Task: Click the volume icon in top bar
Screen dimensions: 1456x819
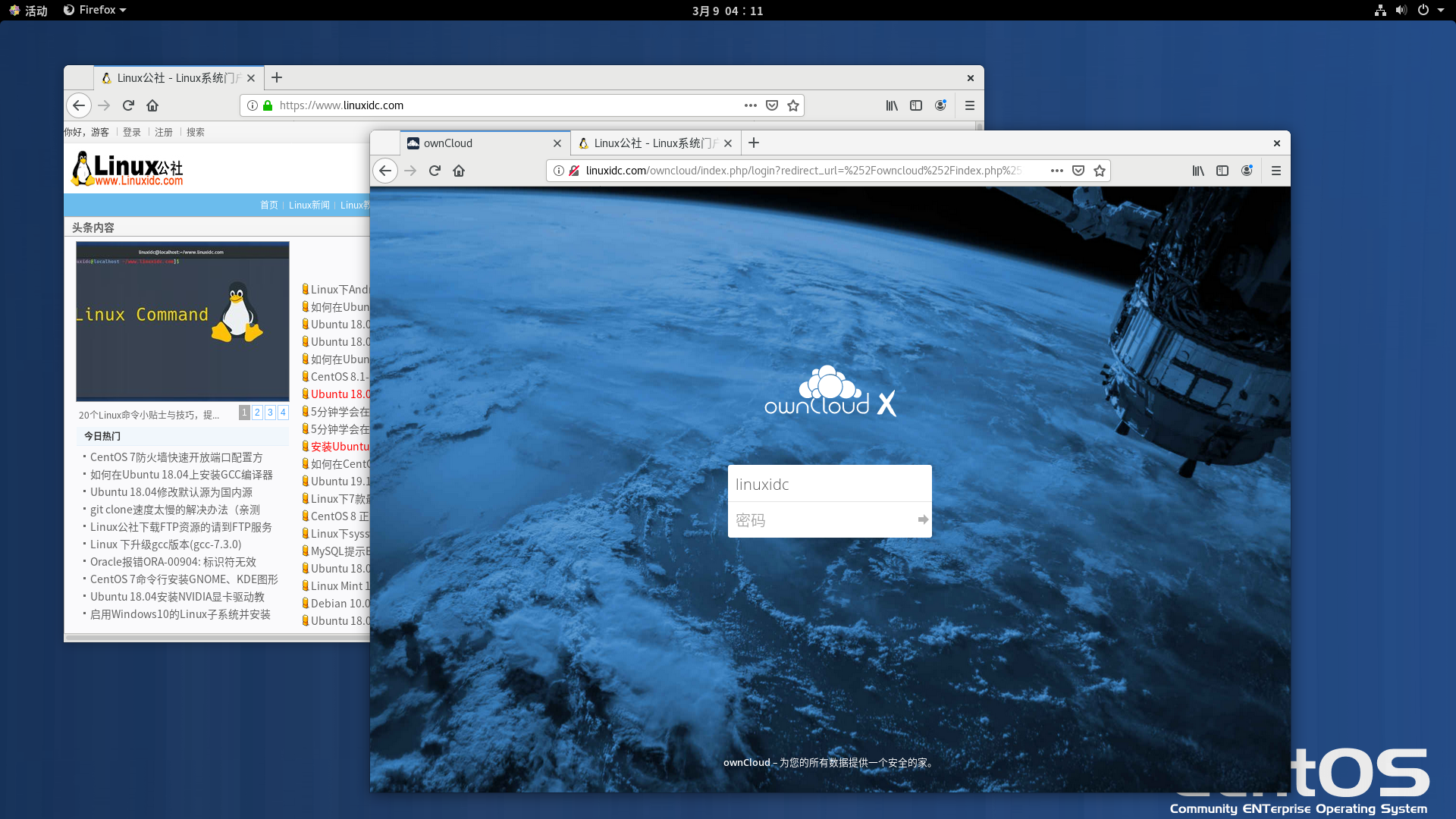Action: pyautogui.click(x=1401, y=10)
